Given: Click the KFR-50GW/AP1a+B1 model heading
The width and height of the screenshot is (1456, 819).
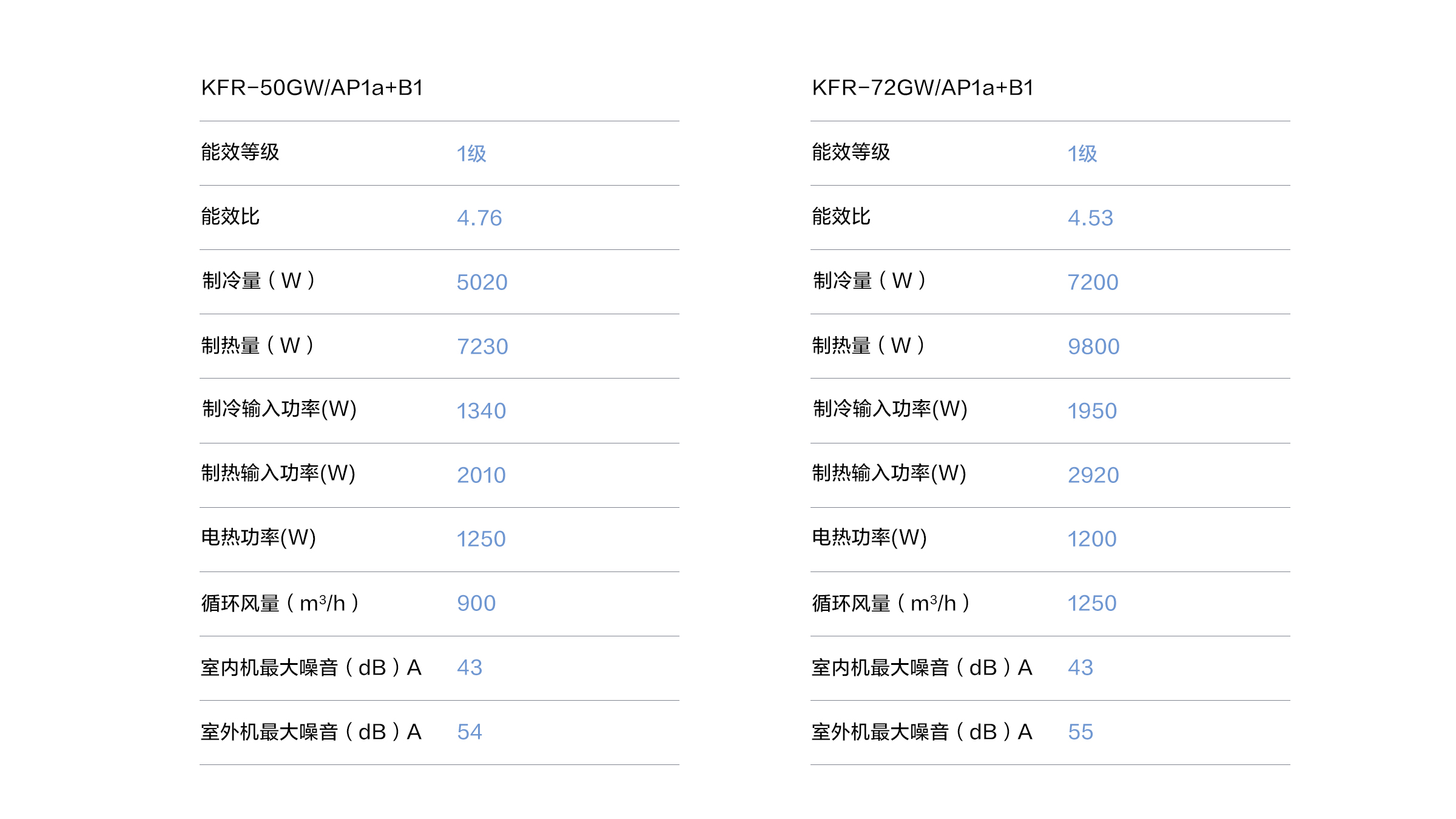Looking at the screenshot, I should pos(312,88).
